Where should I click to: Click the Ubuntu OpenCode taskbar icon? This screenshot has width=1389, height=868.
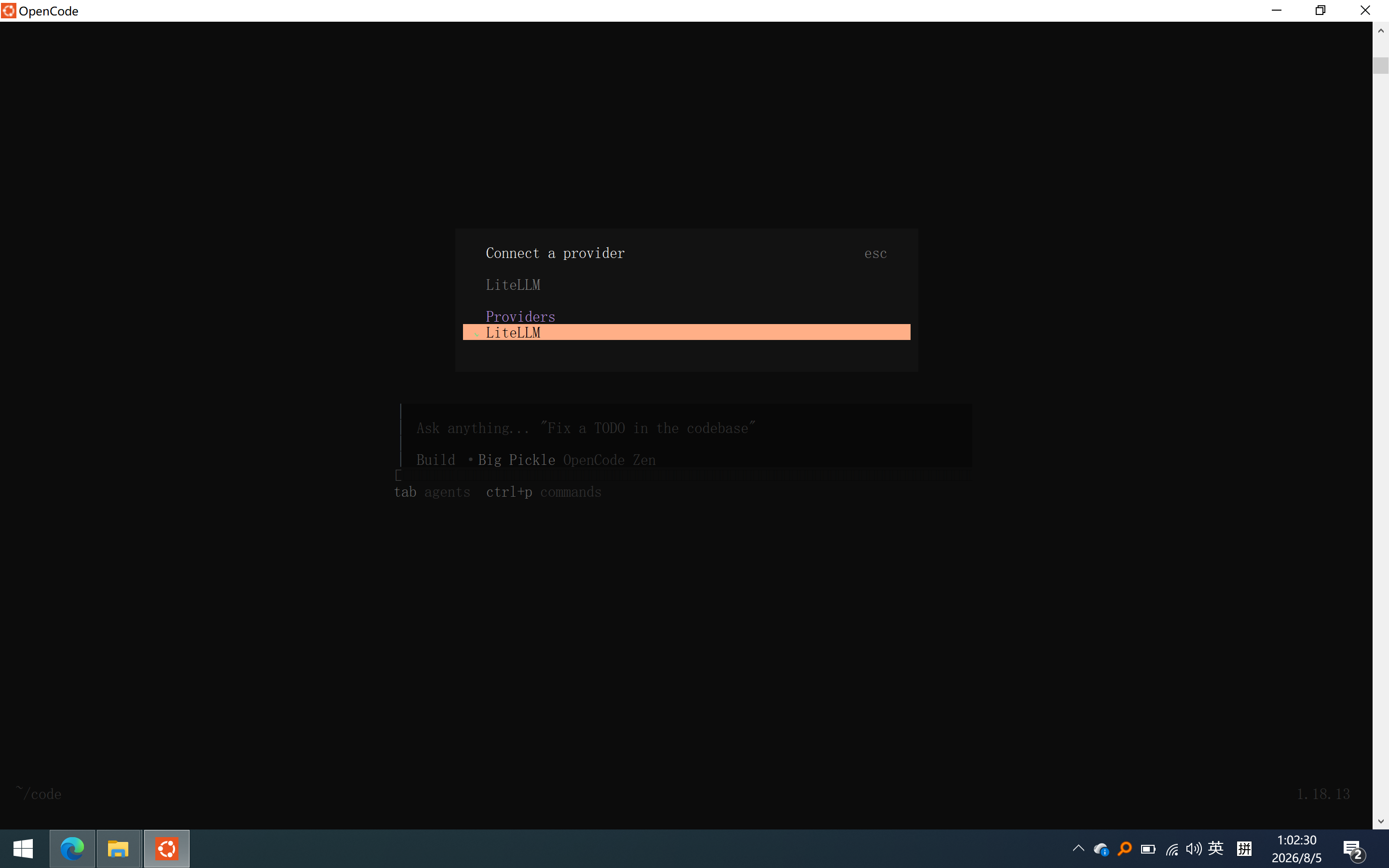(166, 849)
